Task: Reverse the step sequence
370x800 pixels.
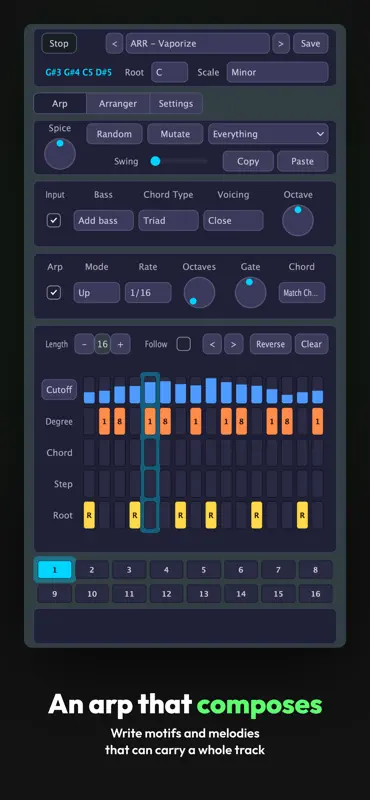Action: click(270, 344)
